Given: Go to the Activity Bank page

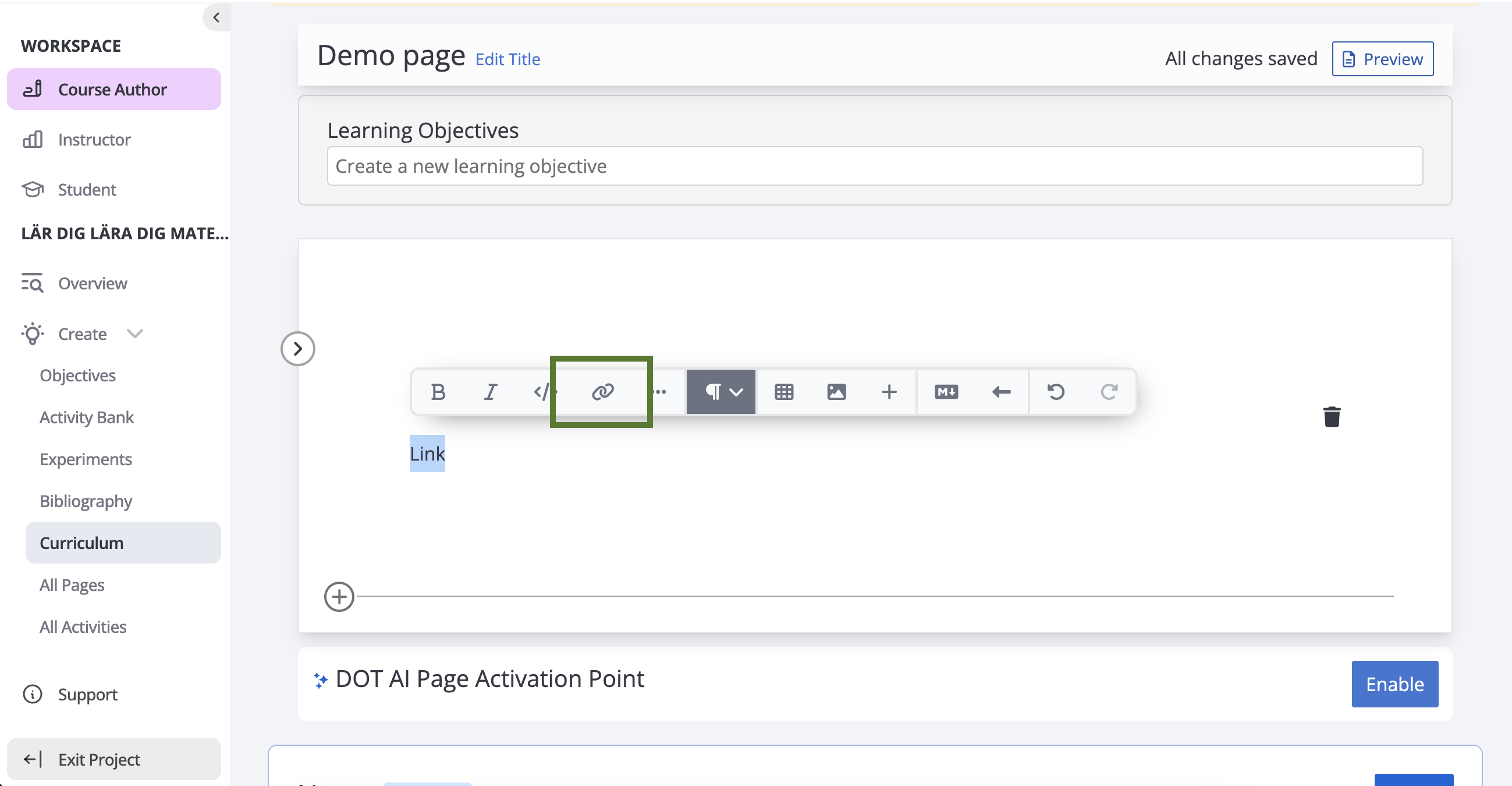Looking at the screenshot, I should [x=86, y=417].
